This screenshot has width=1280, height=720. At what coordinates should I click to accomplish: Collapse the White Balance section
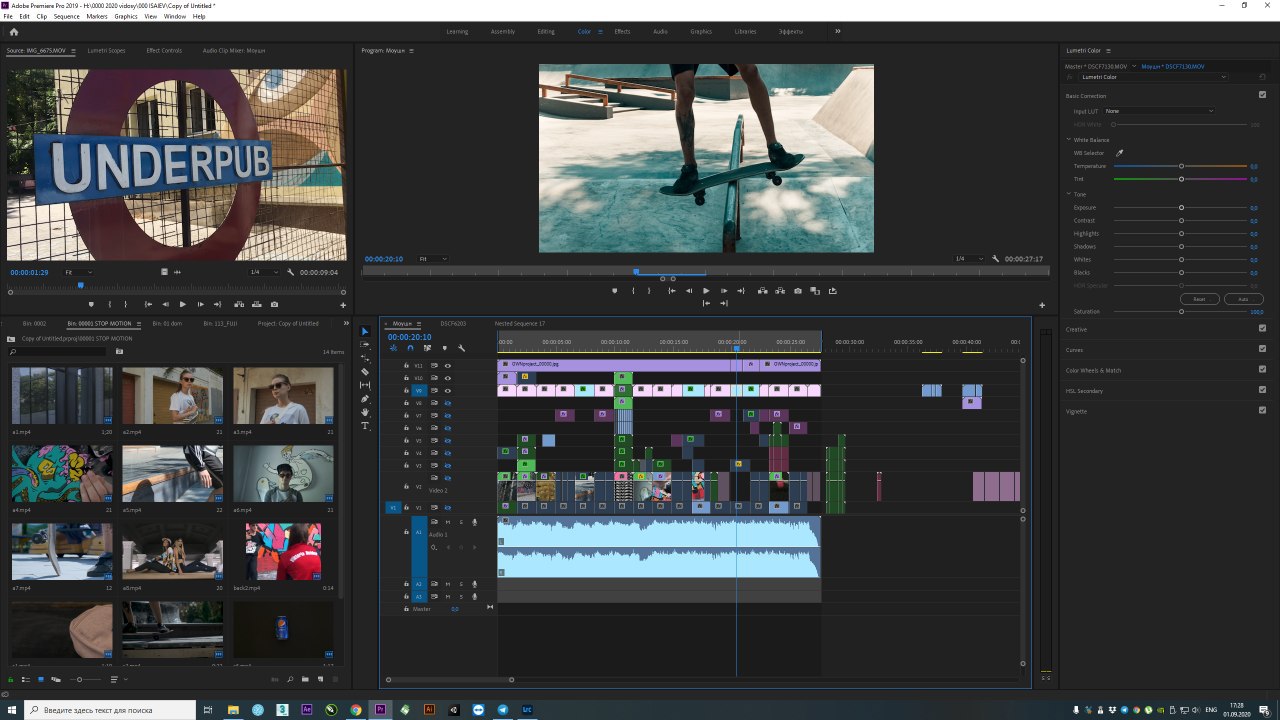pos(1069,140)
